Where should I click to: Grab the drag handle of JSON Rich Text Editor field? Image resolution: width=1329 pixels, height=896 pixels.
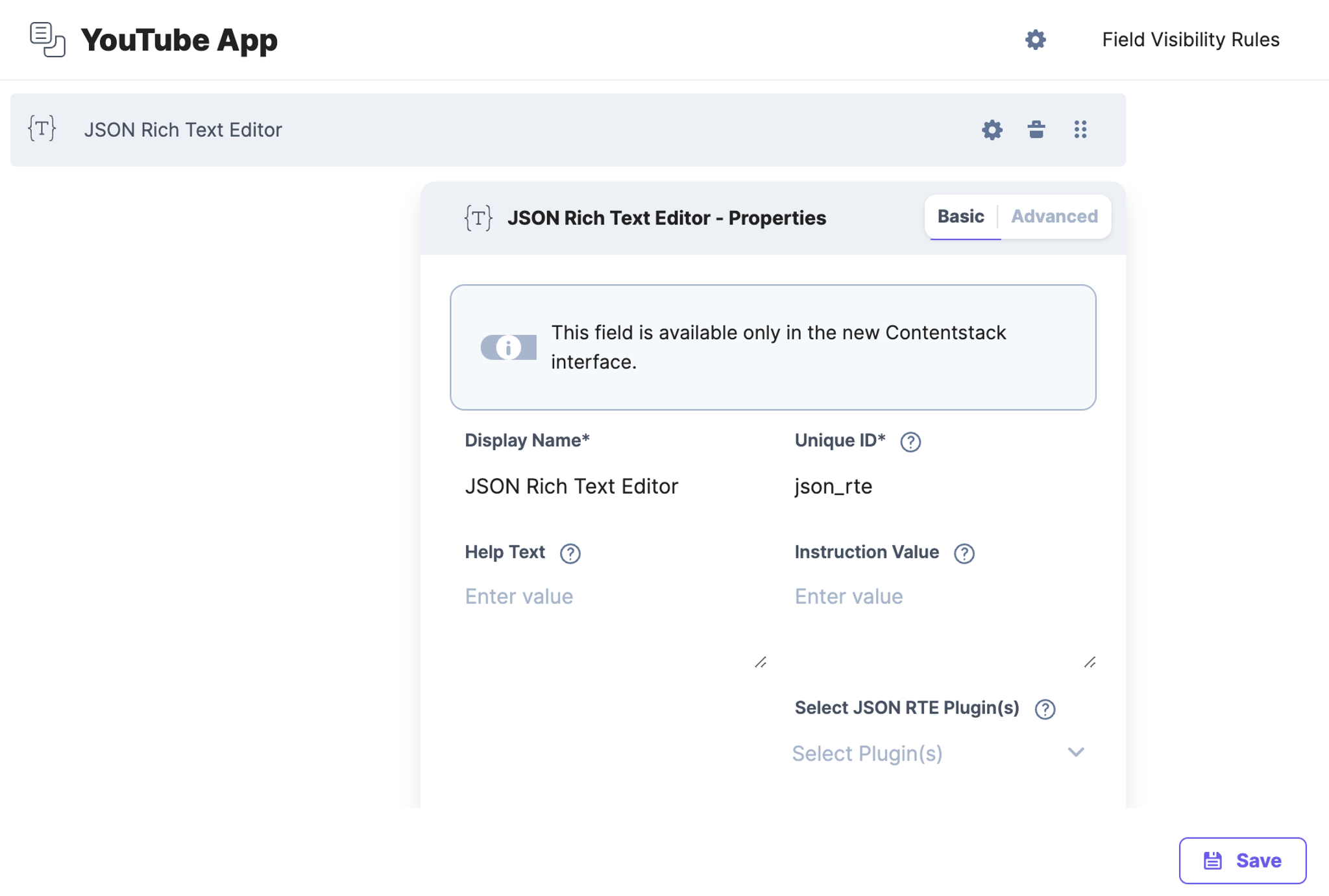coord(1080,129)
